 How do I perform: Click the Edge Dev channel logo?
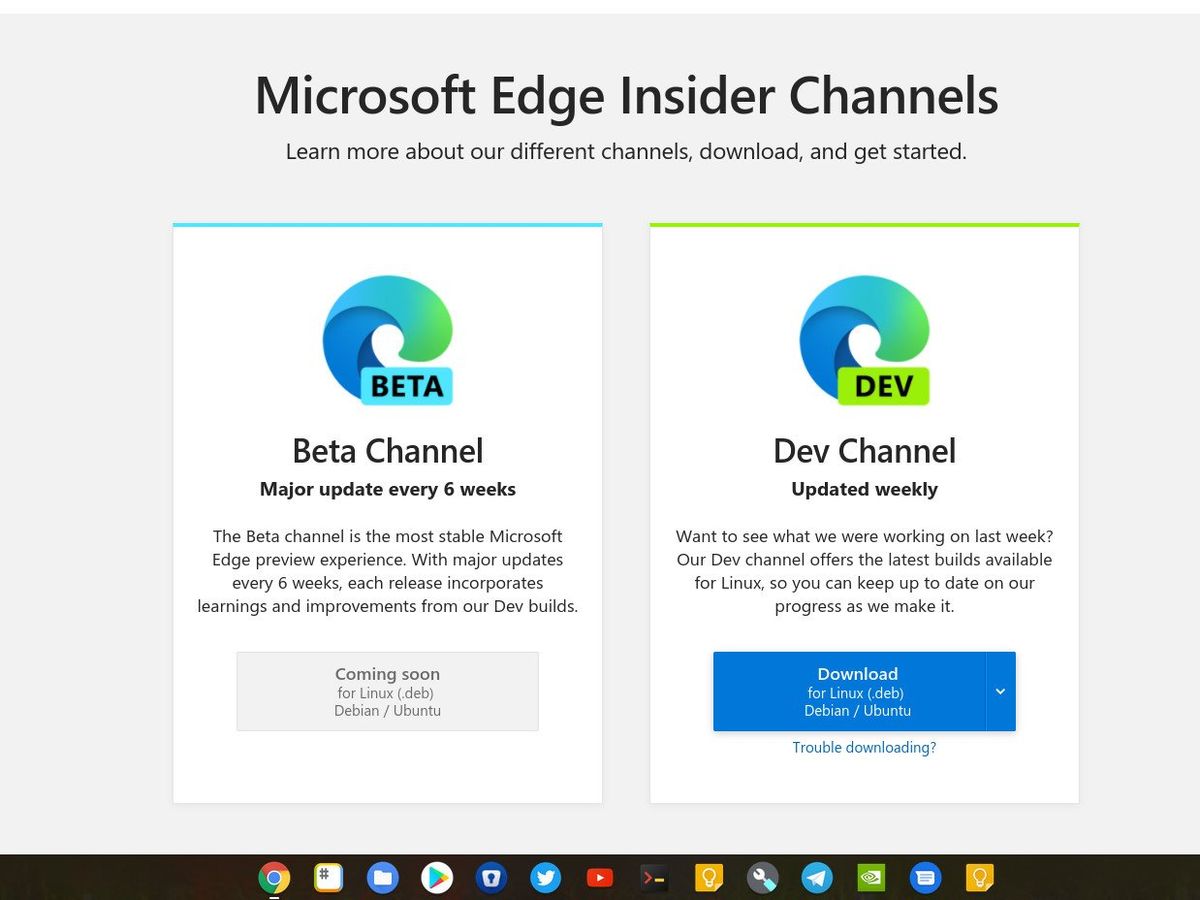(x=864, y=340)
